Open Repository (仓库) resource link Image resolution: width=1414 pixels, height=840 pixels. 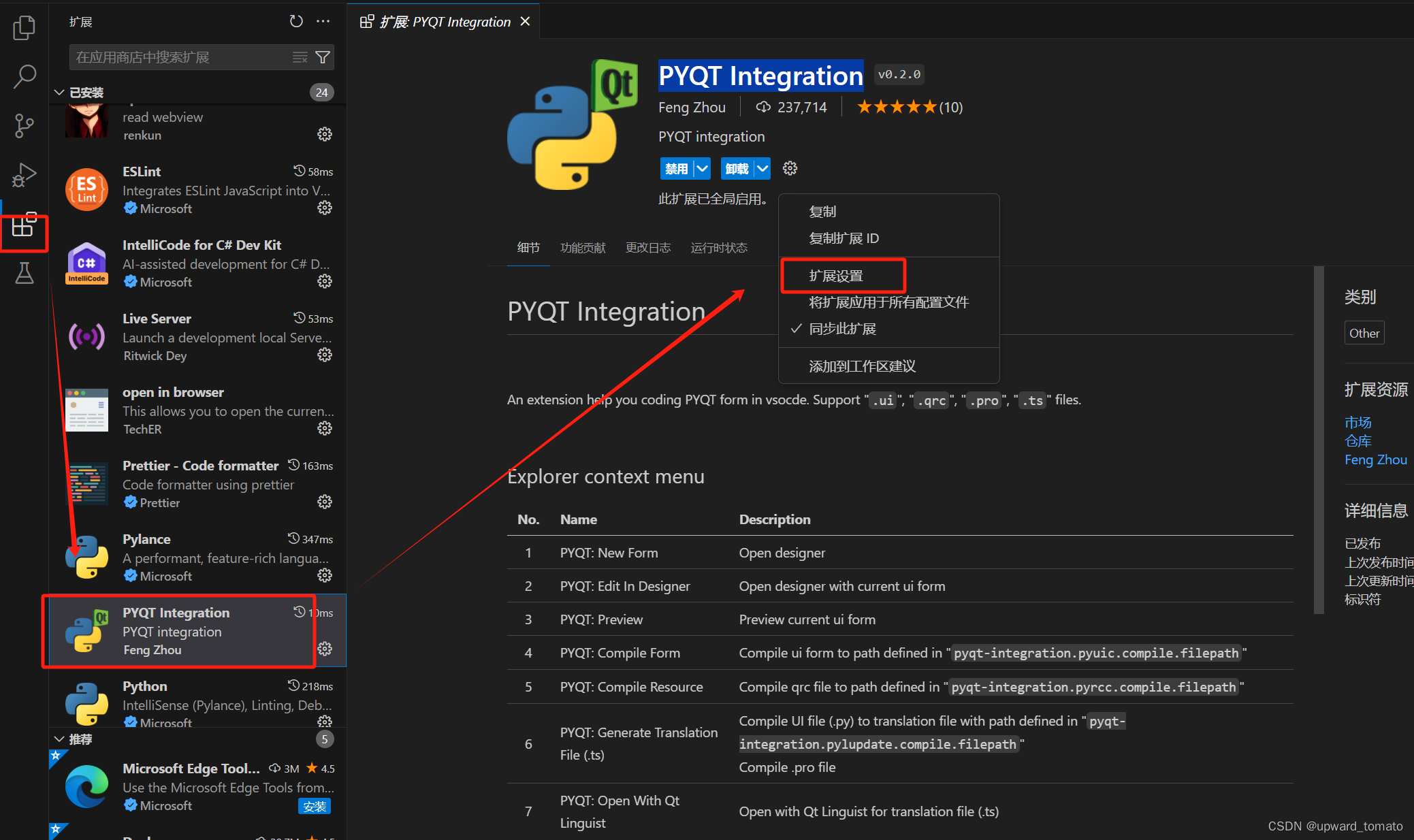pyautogui.click(x=1358, y=441)
